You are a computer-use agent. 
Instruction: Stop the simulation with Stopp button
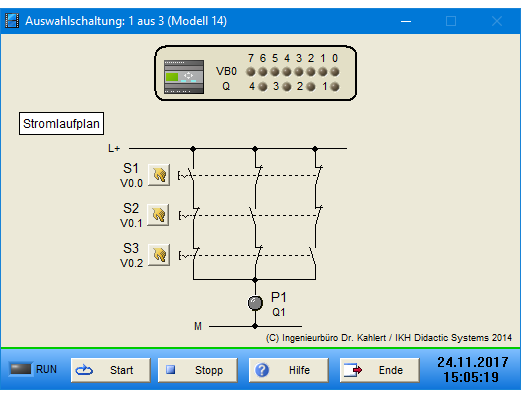click(x=197, y=370)
